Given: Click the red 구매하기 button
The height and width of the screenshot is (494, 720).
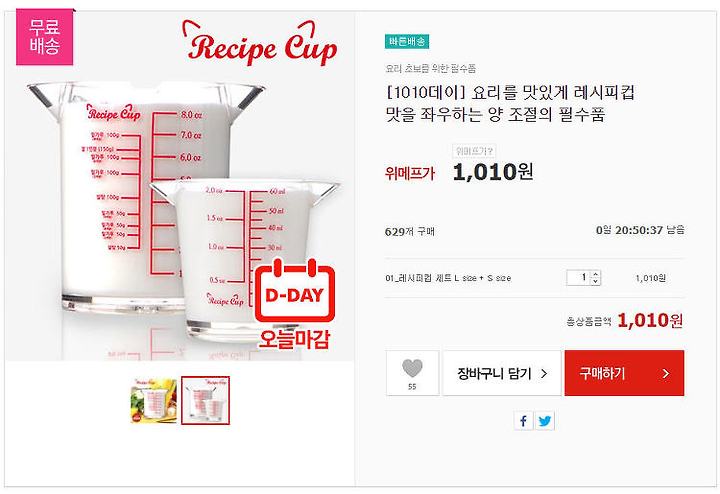Looking at the screenshot, I should [x=624, y=373].
